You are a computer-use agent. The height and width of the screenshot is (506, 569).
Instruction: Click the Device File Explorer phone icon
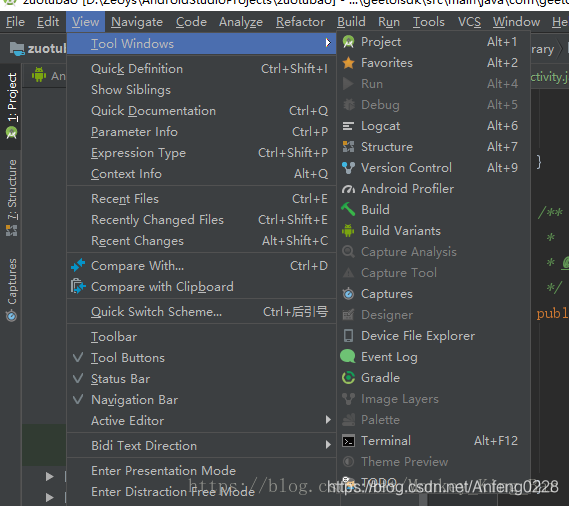click(x=348, y=336)
